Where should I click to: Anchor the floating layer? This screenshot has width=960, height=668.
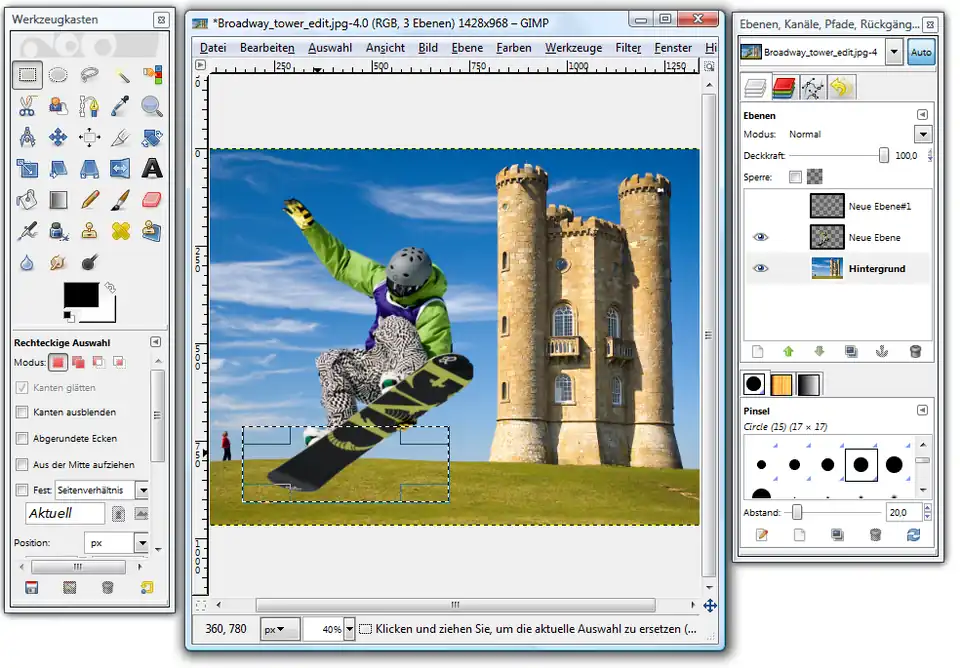click(x=882, y=352)
